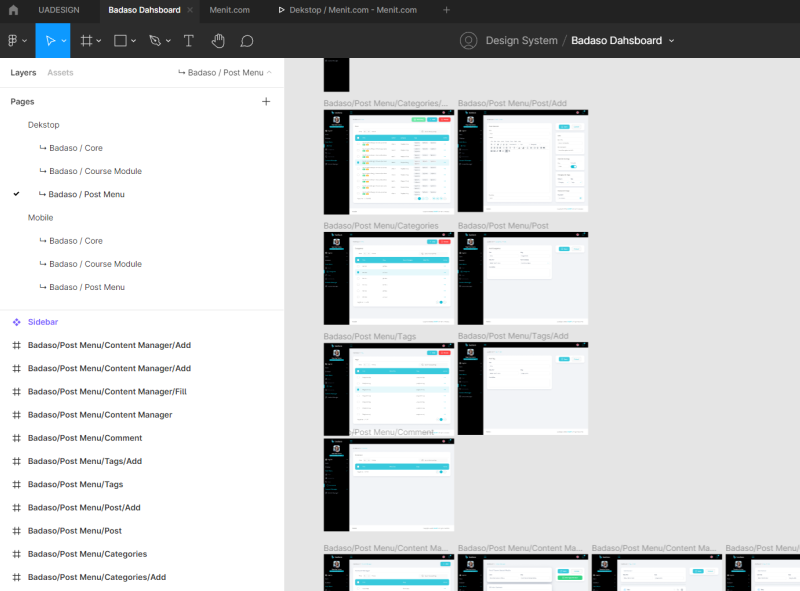Go to the Figma home screen
This screenshot has width=800, height=591.
[13, 10]
